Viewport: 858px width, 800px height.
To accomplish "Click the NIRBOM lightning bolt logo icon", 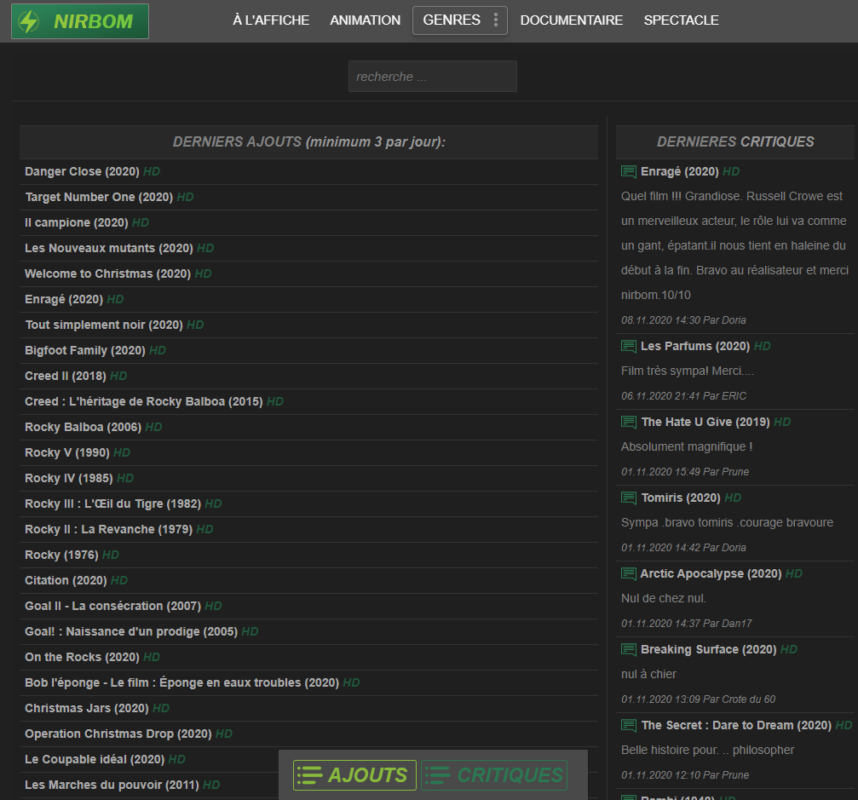I will (28, 21).
